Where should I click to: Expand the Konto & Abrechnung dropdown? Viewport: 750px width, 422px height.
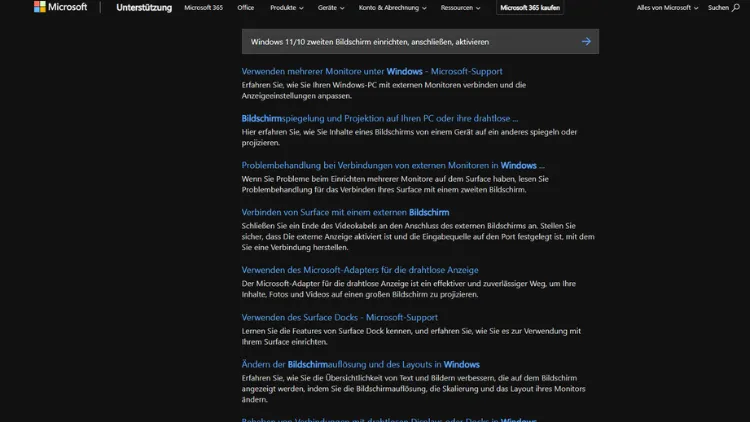[393, 8]
